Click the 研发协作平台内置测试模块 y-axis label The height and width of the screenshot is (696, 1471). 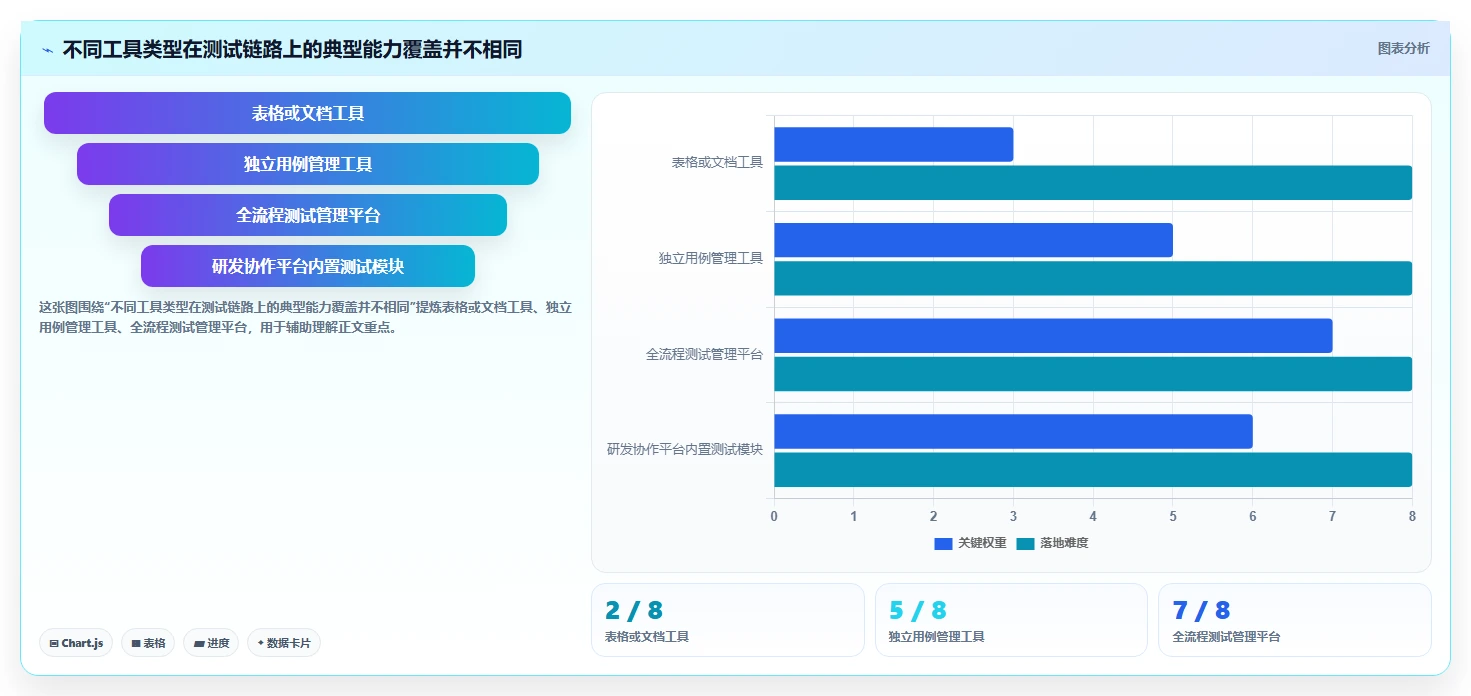(x=685, y=450)
